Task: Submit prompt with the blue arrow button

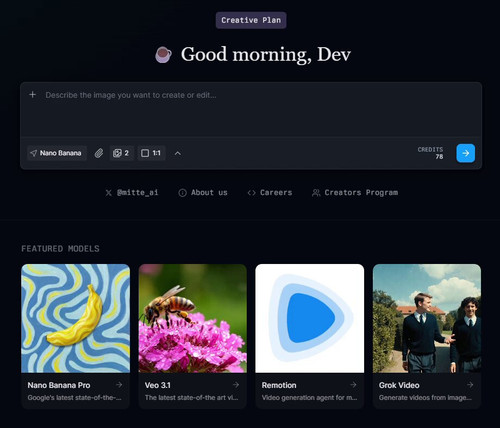Action: [x=466, y=153]
